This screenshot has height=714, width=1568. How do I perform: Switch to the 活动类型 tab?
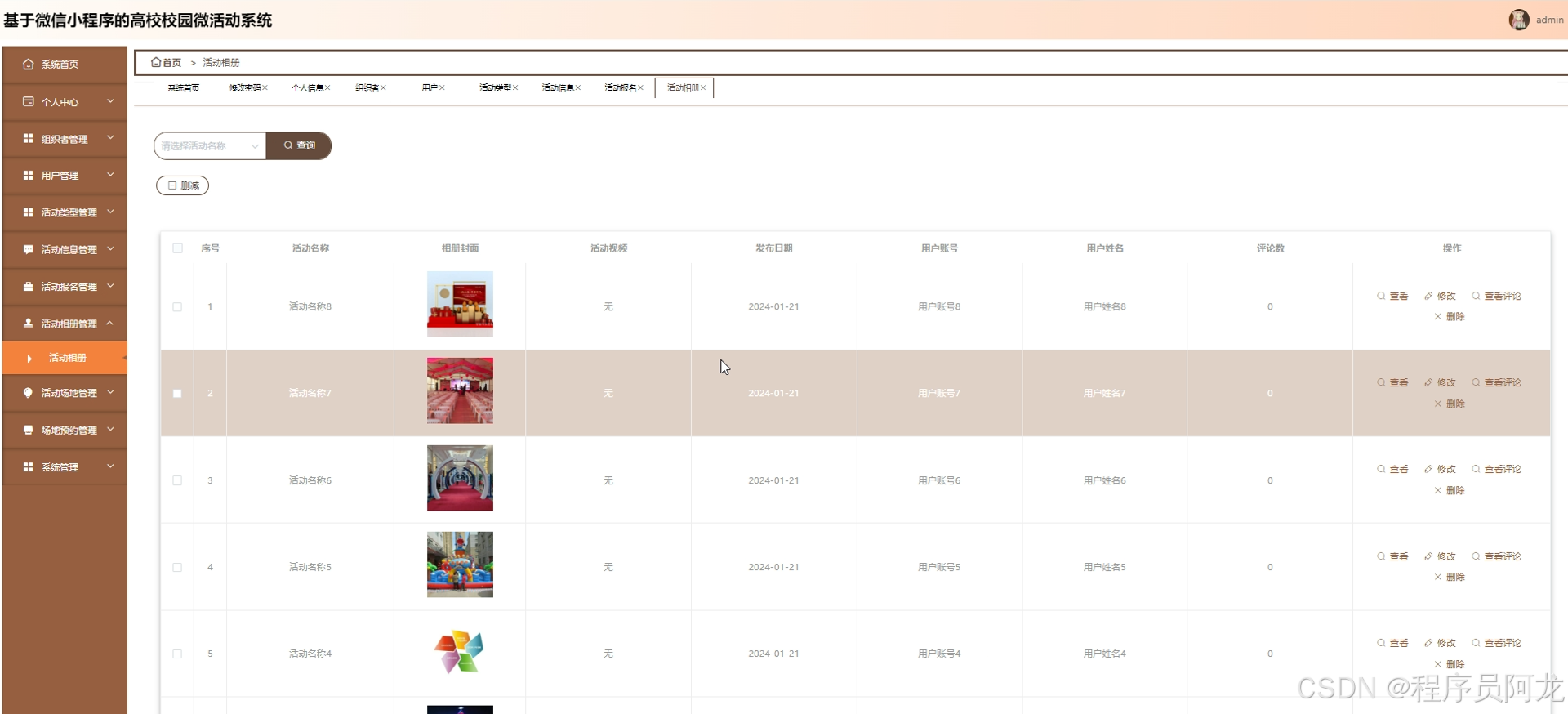click(x=495, y=87)
